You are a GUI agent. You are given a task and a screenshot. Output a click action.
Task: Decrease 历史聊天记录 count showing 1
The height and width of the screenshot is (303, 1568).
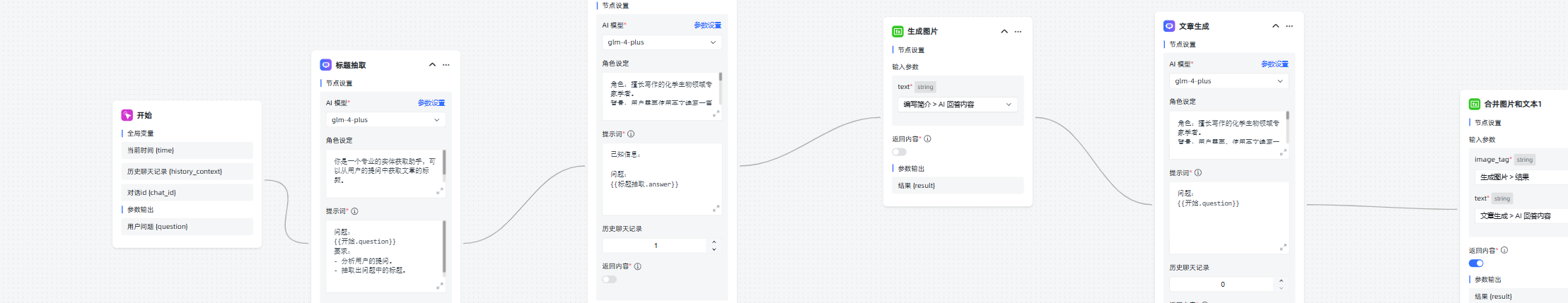pyautogui.click(x=714, y=249)
